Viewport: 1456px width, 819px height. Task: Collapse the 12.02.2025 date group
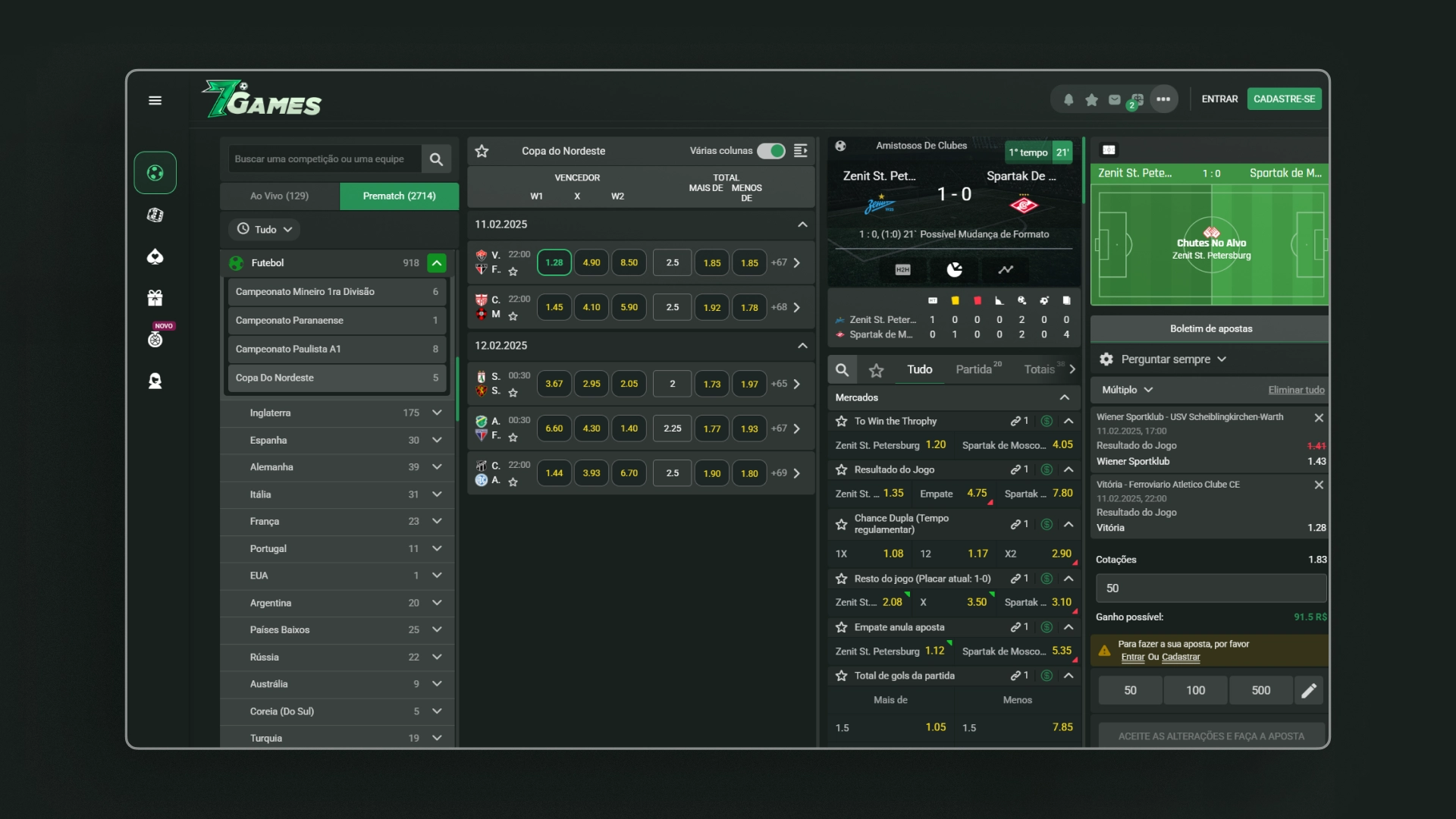(802, 346)
